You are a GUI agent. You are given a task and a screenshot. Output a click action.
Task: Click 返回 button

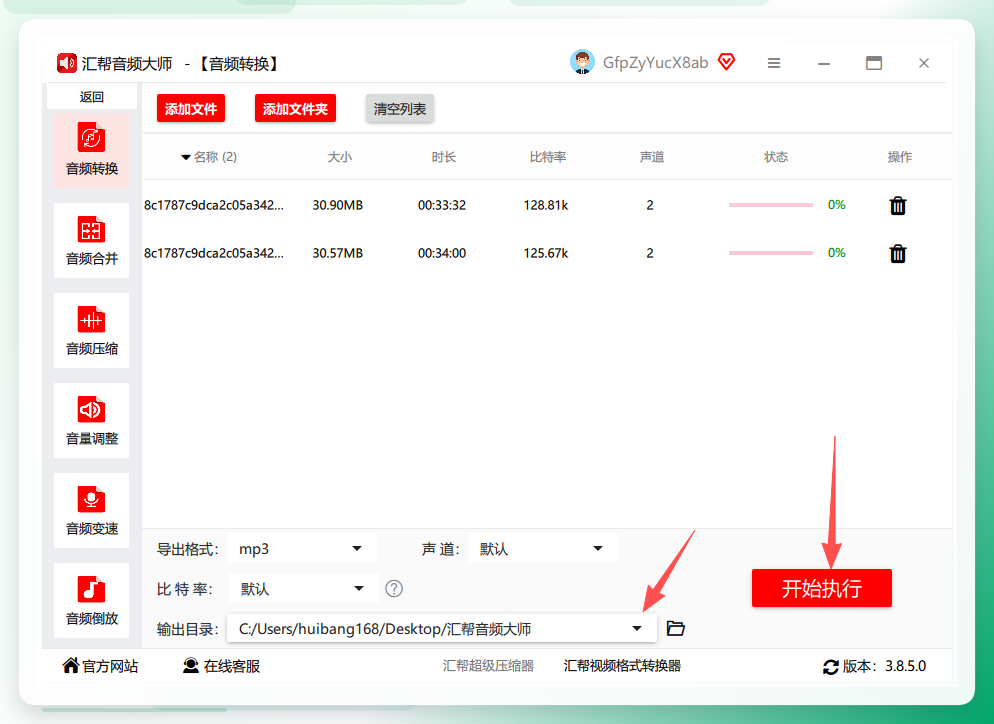pyautogui.click(x=91, y=96)
